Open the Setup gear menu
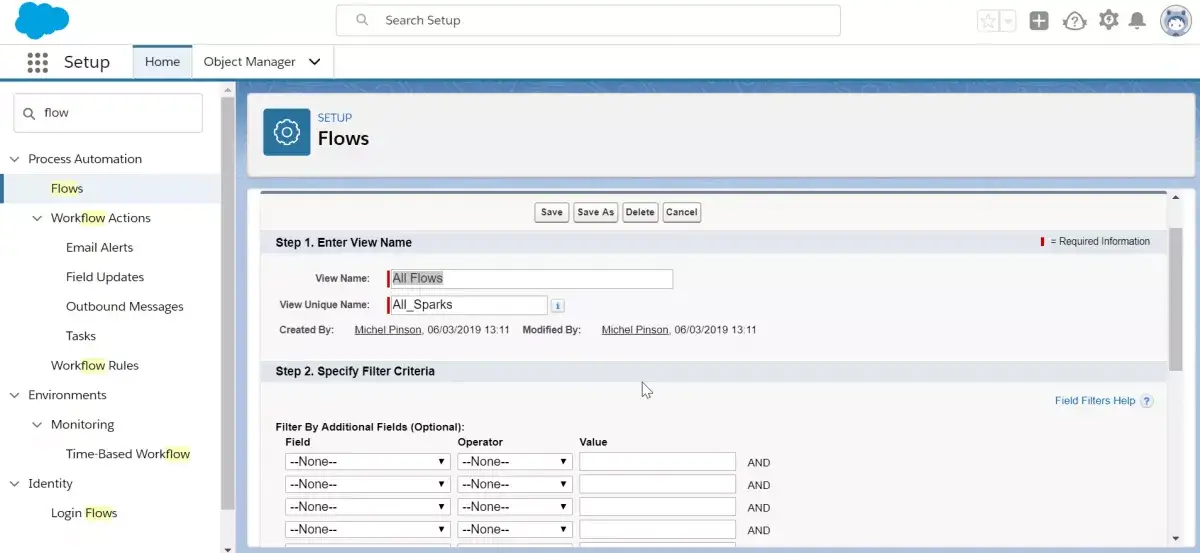This screenshot has width=1200, height=553. pos(1108,20)
